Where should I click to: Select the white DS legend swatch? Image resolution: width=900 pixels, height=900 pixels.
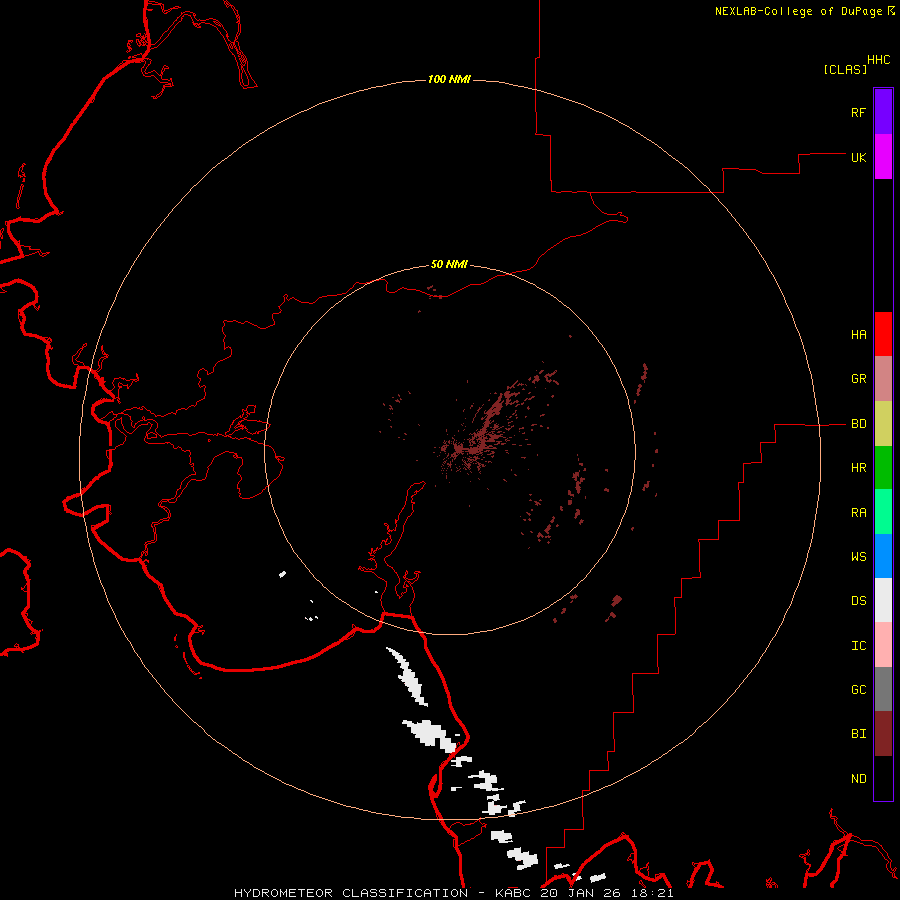883,600
